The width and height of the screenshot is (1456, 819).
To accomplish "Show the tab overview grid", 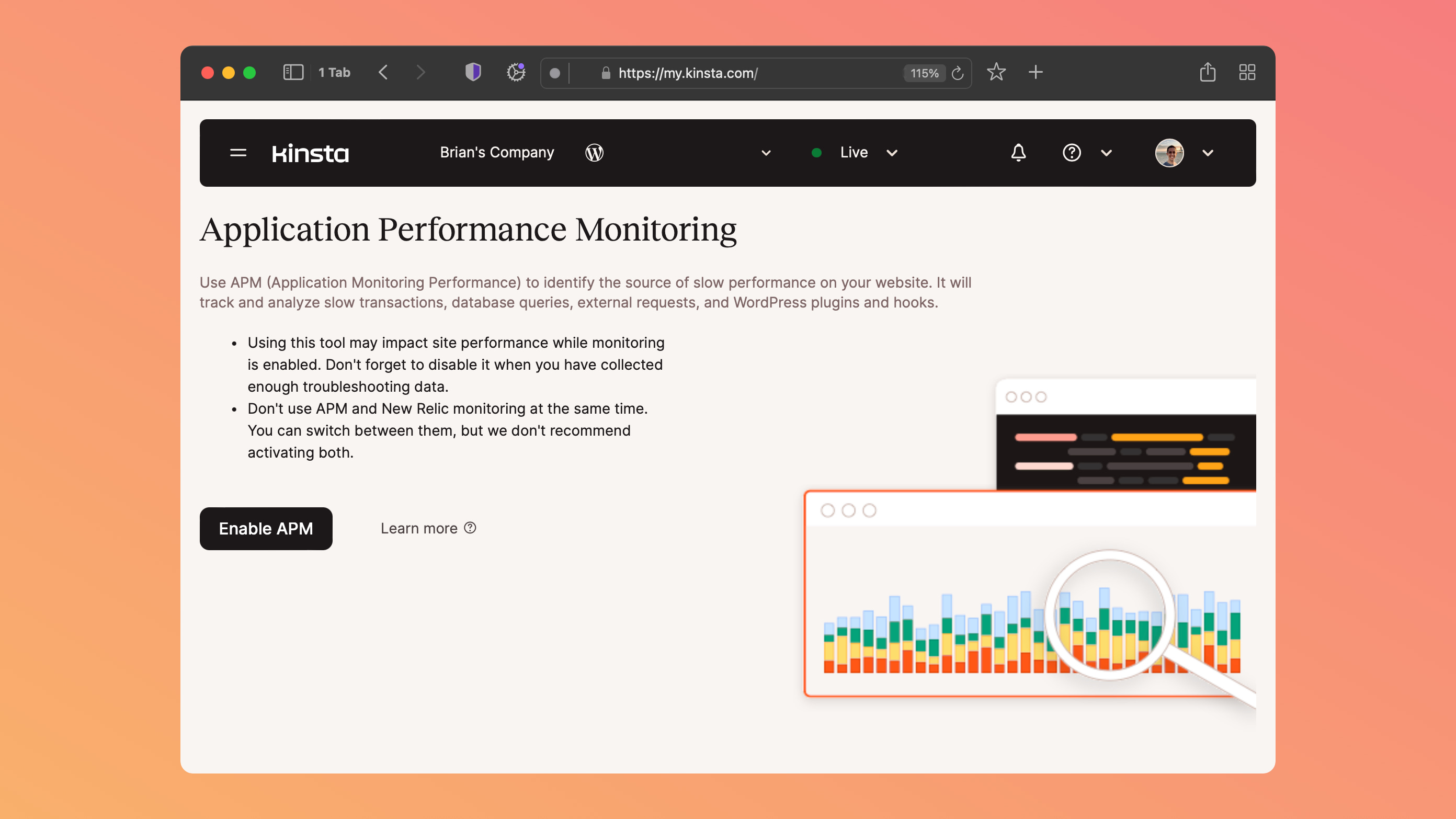I will [1247, 72].
